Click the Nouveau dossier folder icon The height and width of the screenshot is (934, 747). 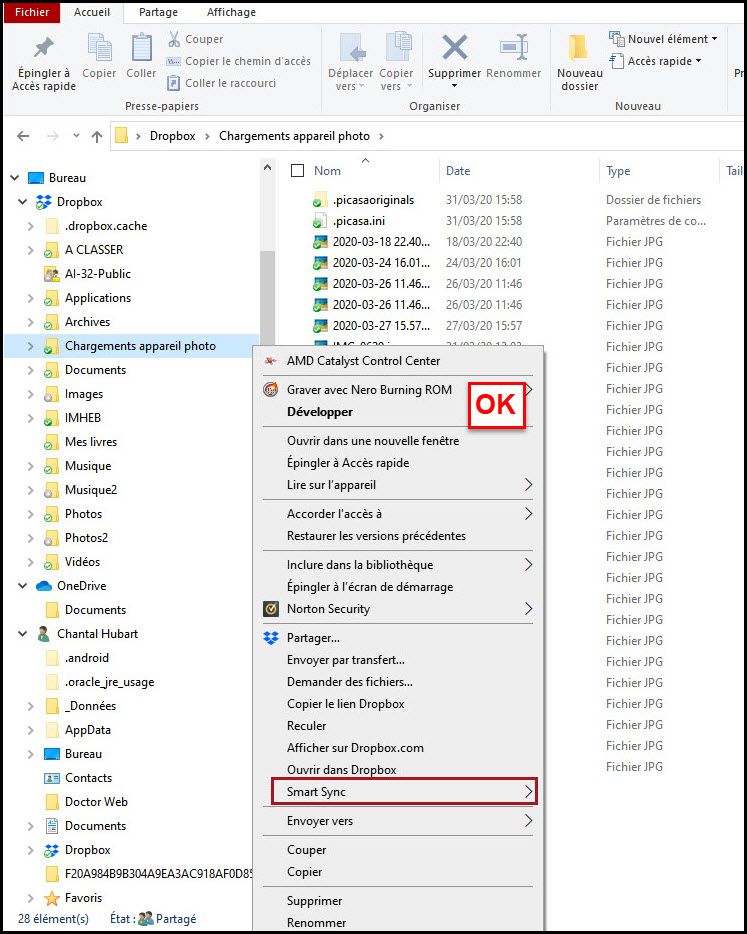(x=579, y=48)
